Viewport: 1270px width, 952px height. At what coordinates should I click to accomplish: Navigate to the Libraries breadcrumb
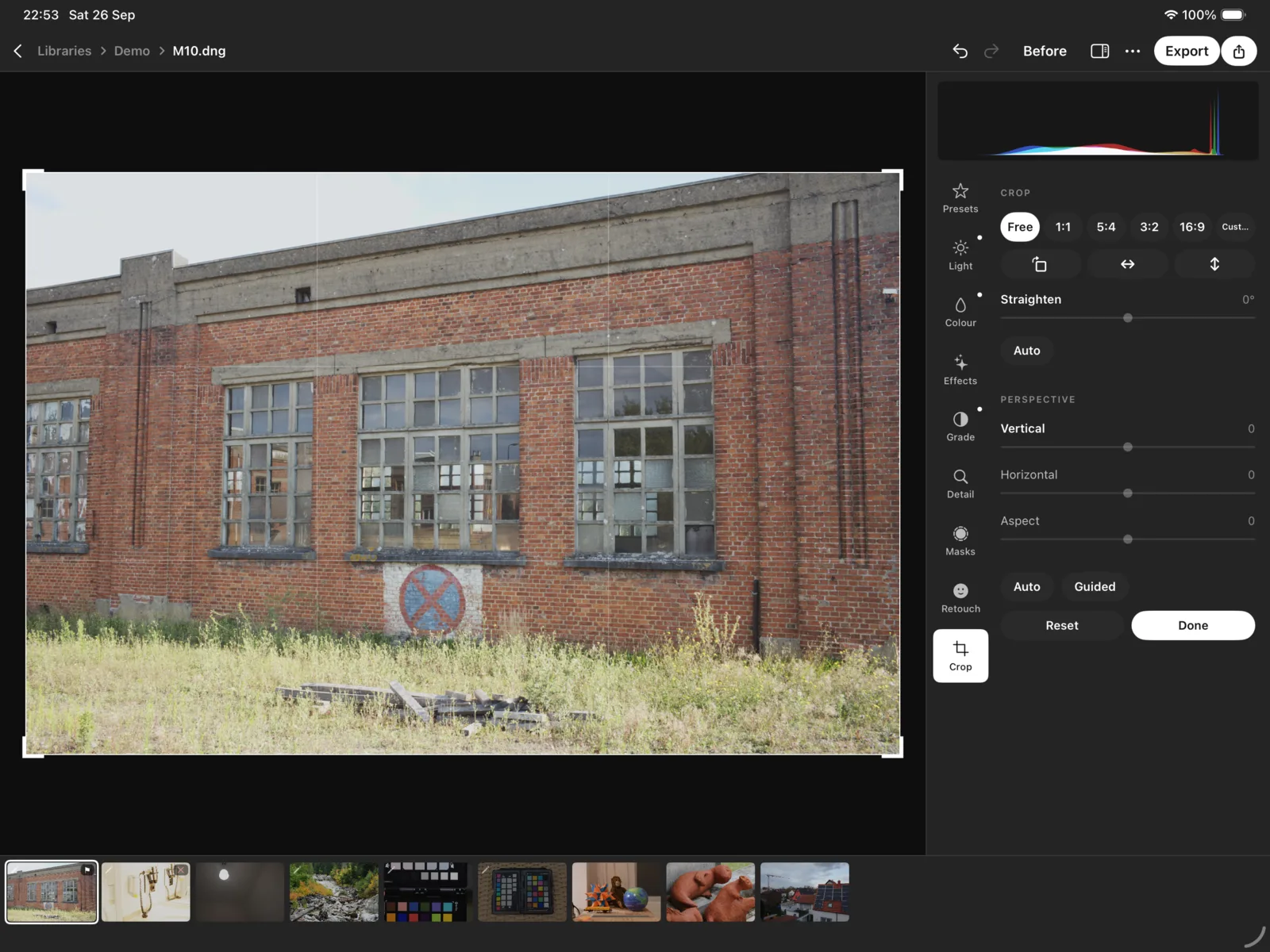(64, 51)
